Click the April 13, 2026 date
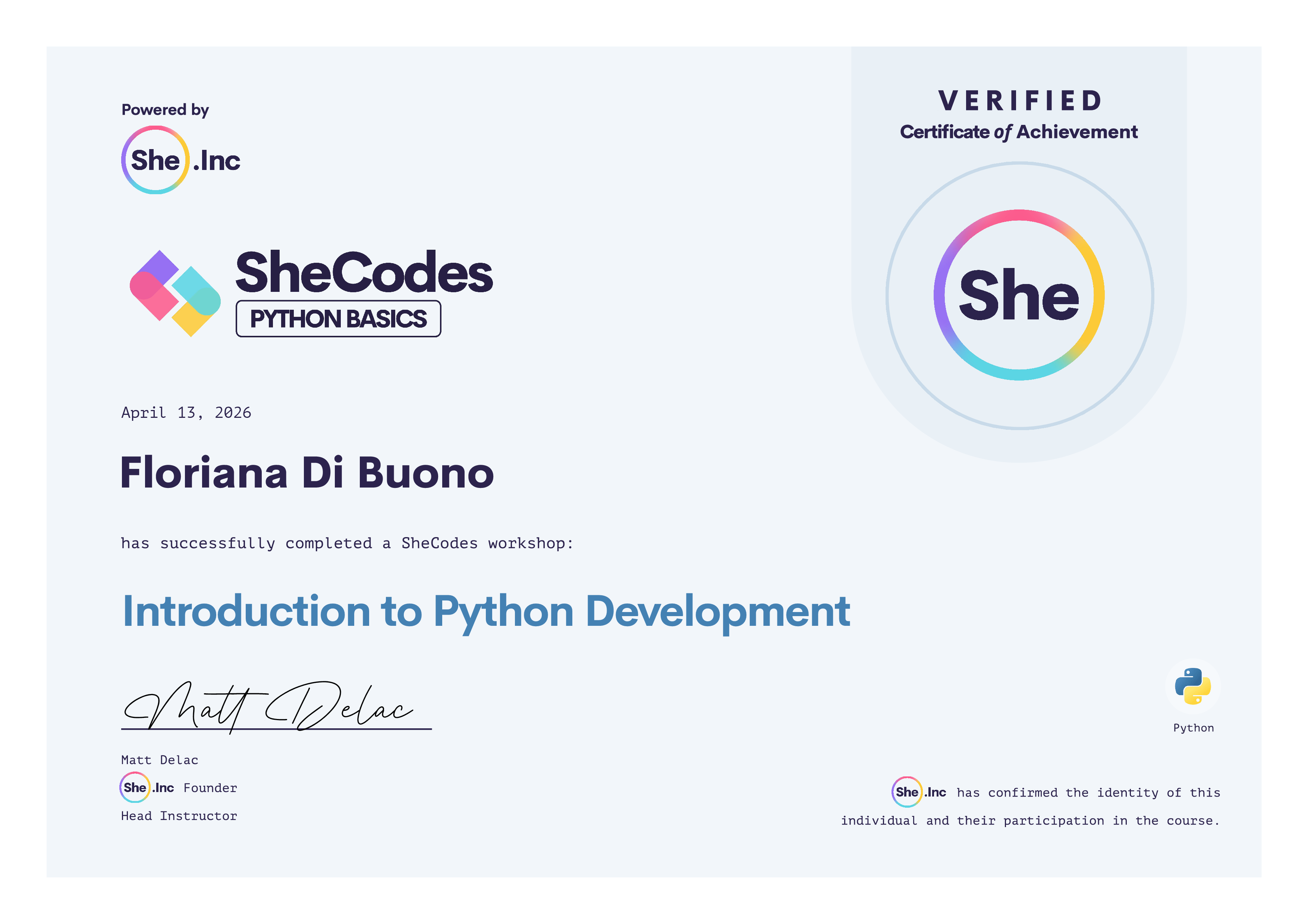 (186, 412)
